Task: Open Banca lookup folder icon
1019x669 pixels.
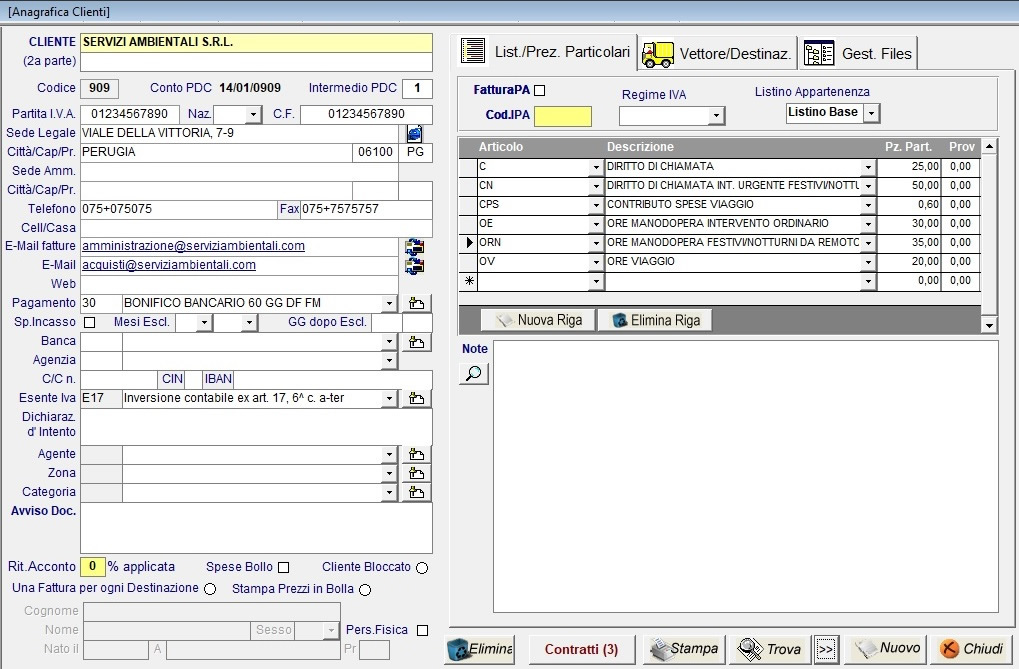Action: (x=417, y=342)
